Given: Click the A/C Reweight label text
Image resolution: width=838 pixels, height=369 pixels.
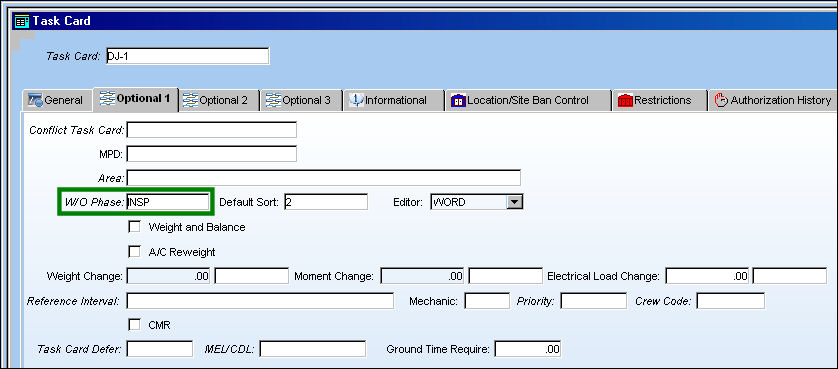Looking at the screenshot, I should [x=182, y=252].
